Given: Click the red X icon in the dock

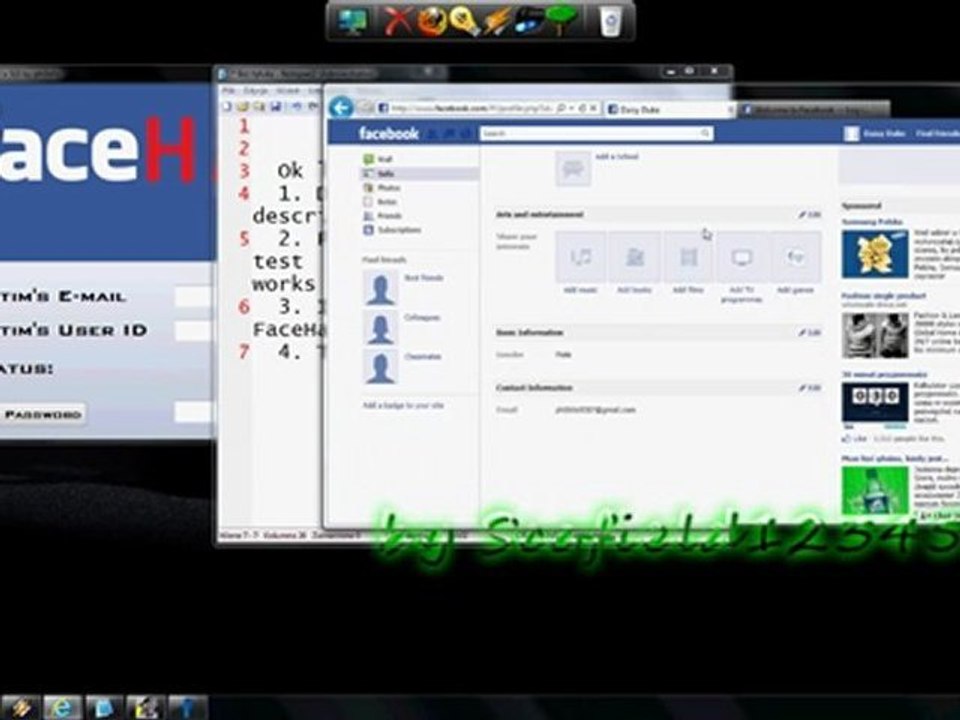Looking at the screenshot, I should click(x=397, y=22).
